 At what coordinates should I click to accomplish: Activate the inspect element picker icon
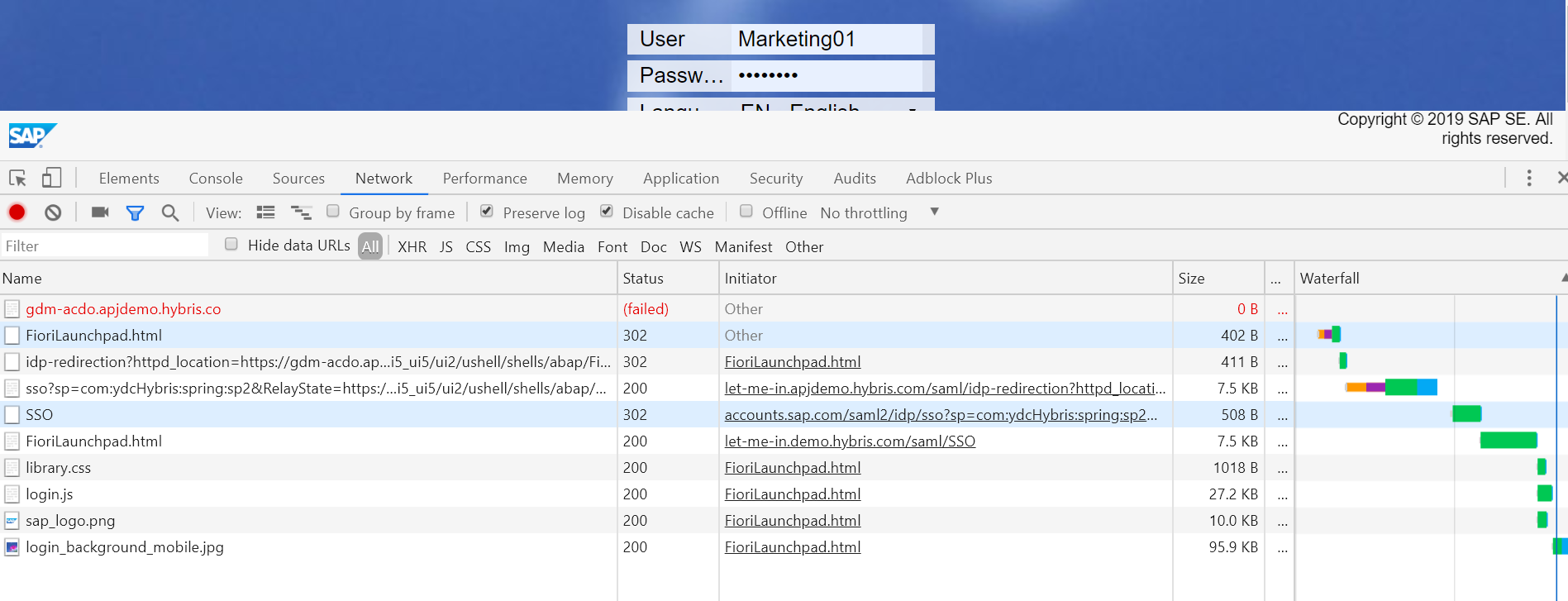[x=17, y=178]
